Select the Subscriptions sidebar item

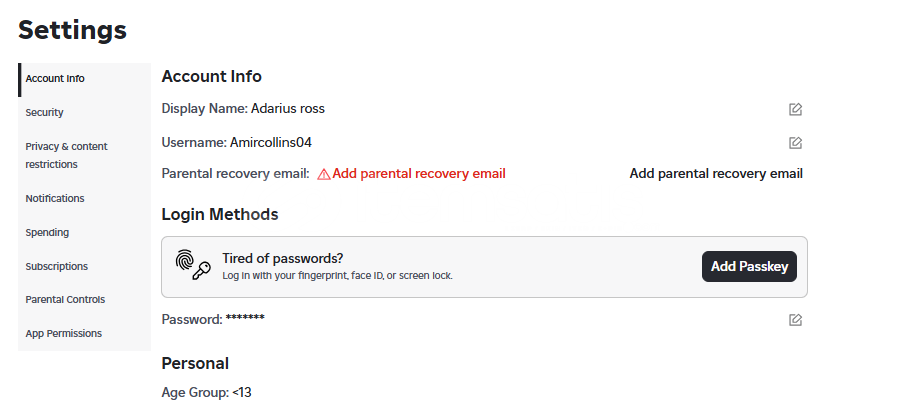click(84, 266)
